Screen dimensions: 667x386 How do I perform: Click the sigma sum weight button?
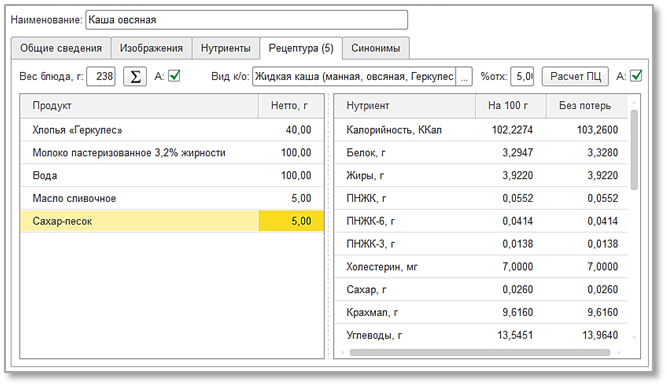click(x=135, y=77)
